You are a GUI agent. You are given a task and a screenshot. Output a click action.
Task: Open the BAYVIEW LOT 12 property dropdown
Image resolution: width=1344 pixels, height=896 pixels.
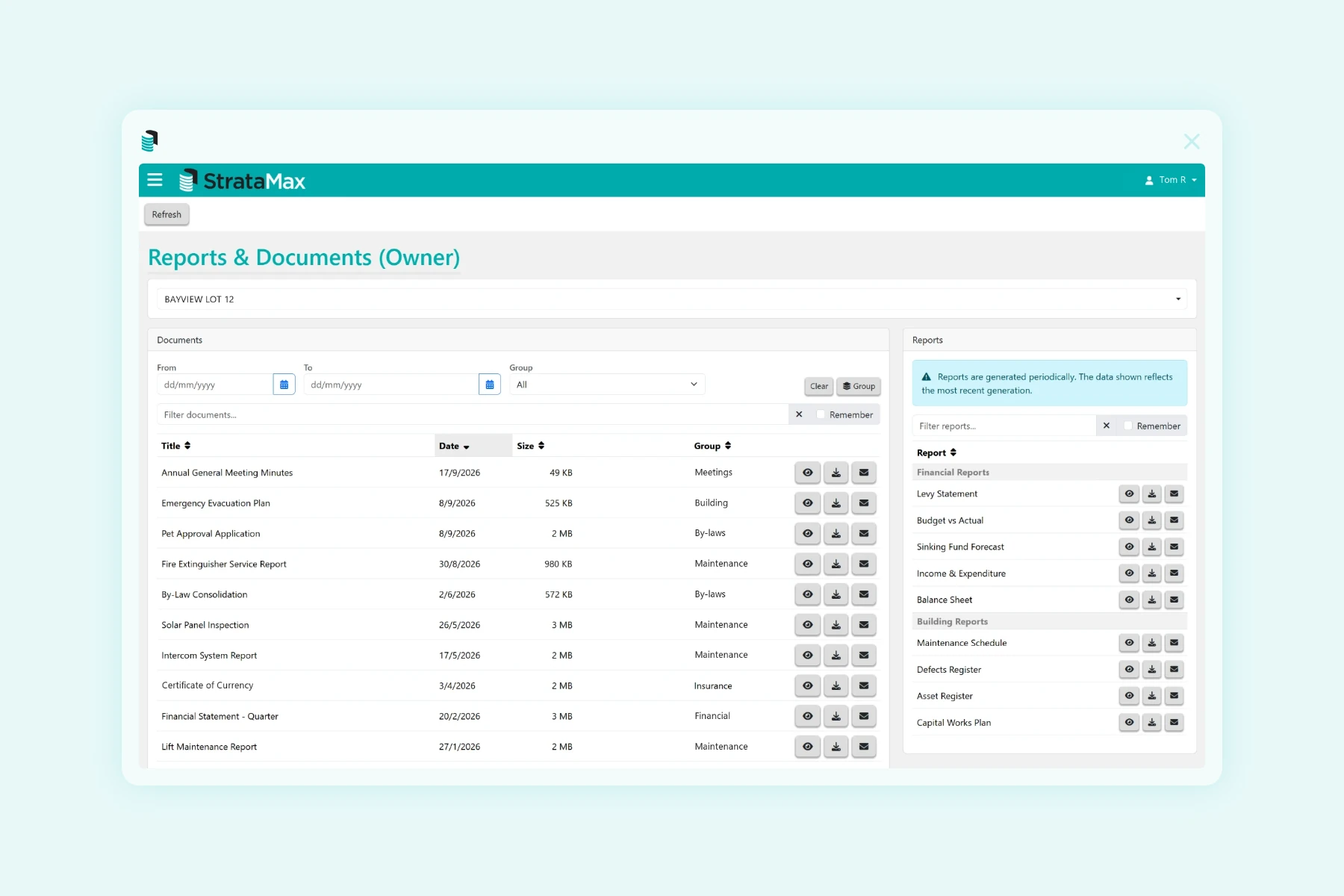tap(672, 299)
